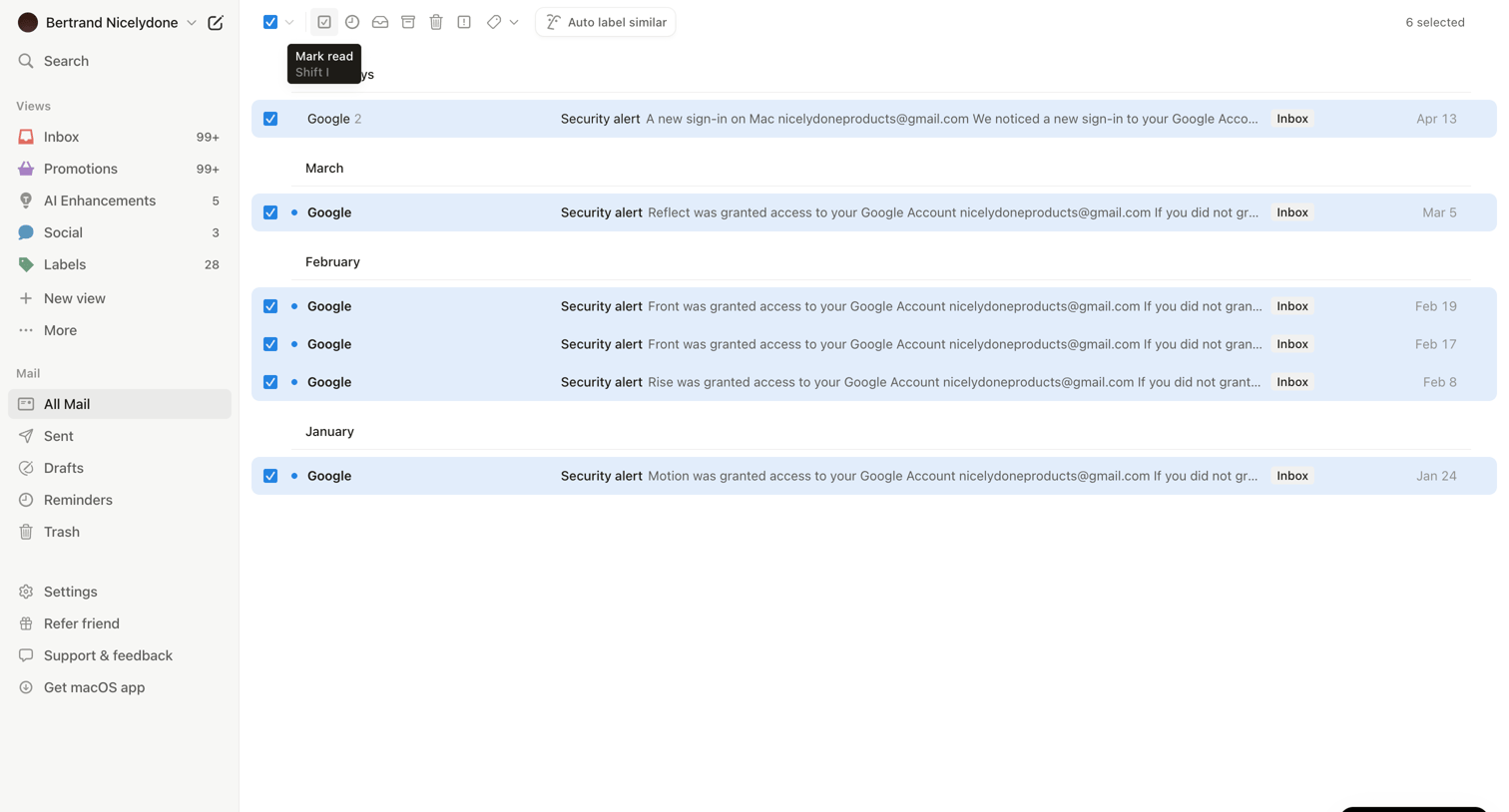Uncheck the Apr 13 Google email checkbox
The image size is (1509, 812).
click(270, 119)
